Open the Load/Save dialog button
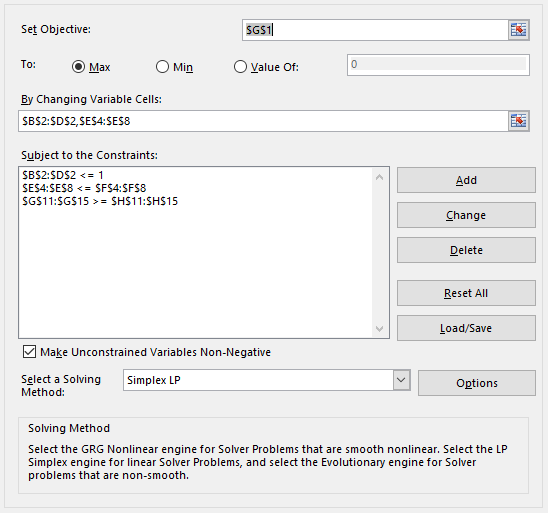This screenshot has height=513, width=548. pos(466,328)
